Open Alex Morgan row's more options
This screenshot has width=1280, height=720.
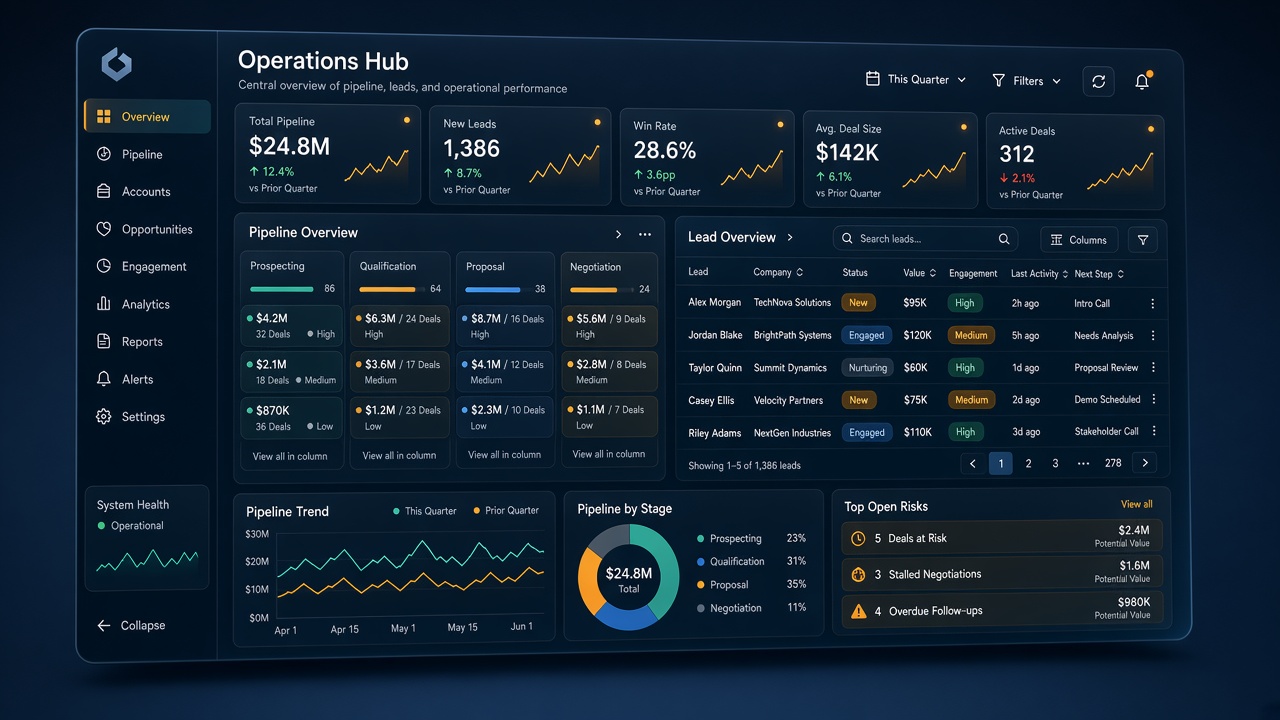pyautogui.click(x=1153, y=303)
